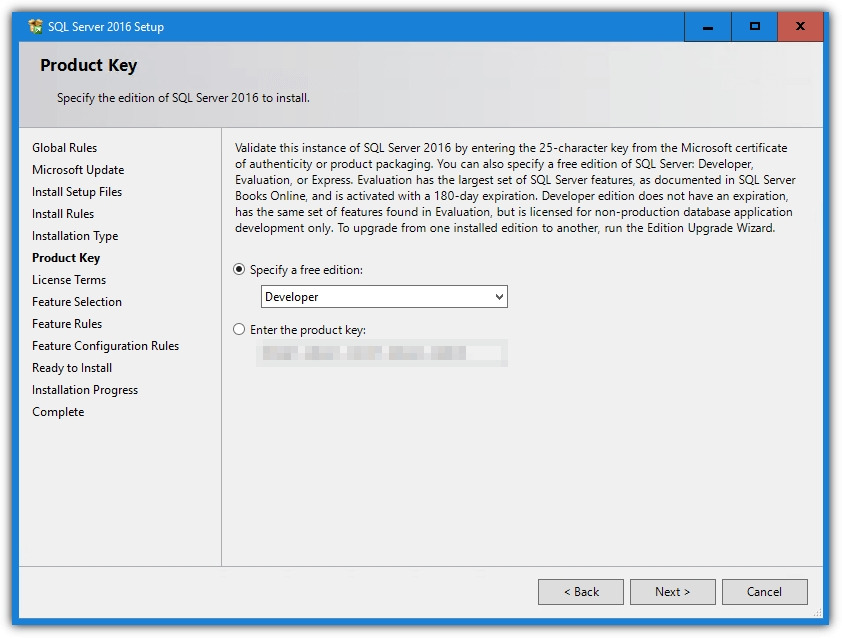
Task: Close the SQL Server 2016 Setup window
Action: (800, 27)
